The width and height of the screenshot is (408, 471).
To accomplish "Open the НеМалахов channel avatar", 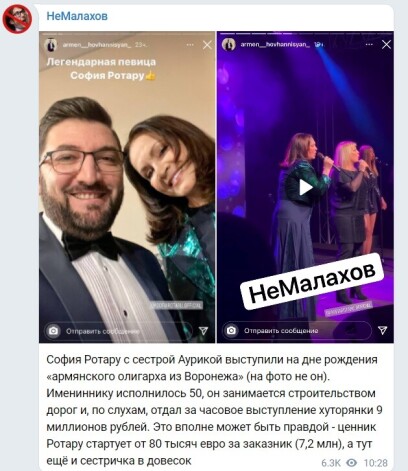I will click(x=17, y=19).
